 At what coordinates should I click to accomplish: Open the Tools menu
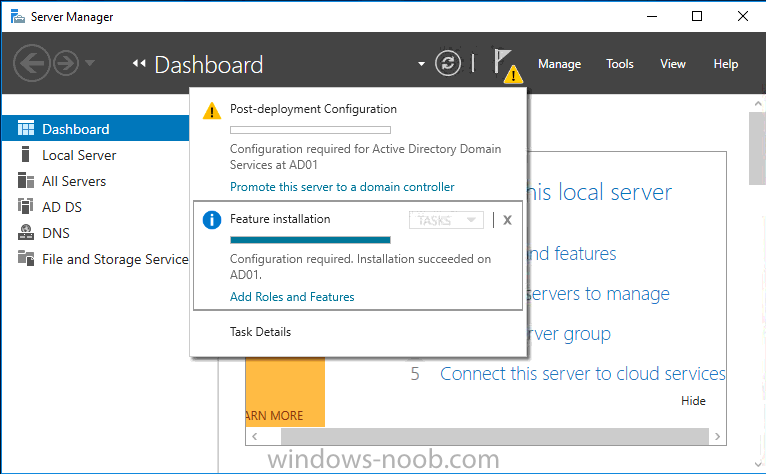pyautogui.click(x=619, y=64)
